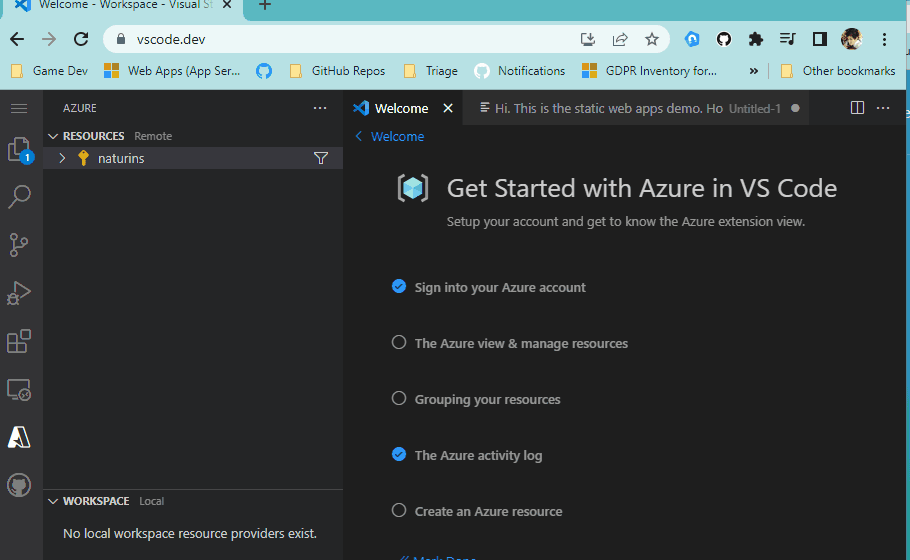Open the Triage bookmark folder

click(x=431, y=71)
